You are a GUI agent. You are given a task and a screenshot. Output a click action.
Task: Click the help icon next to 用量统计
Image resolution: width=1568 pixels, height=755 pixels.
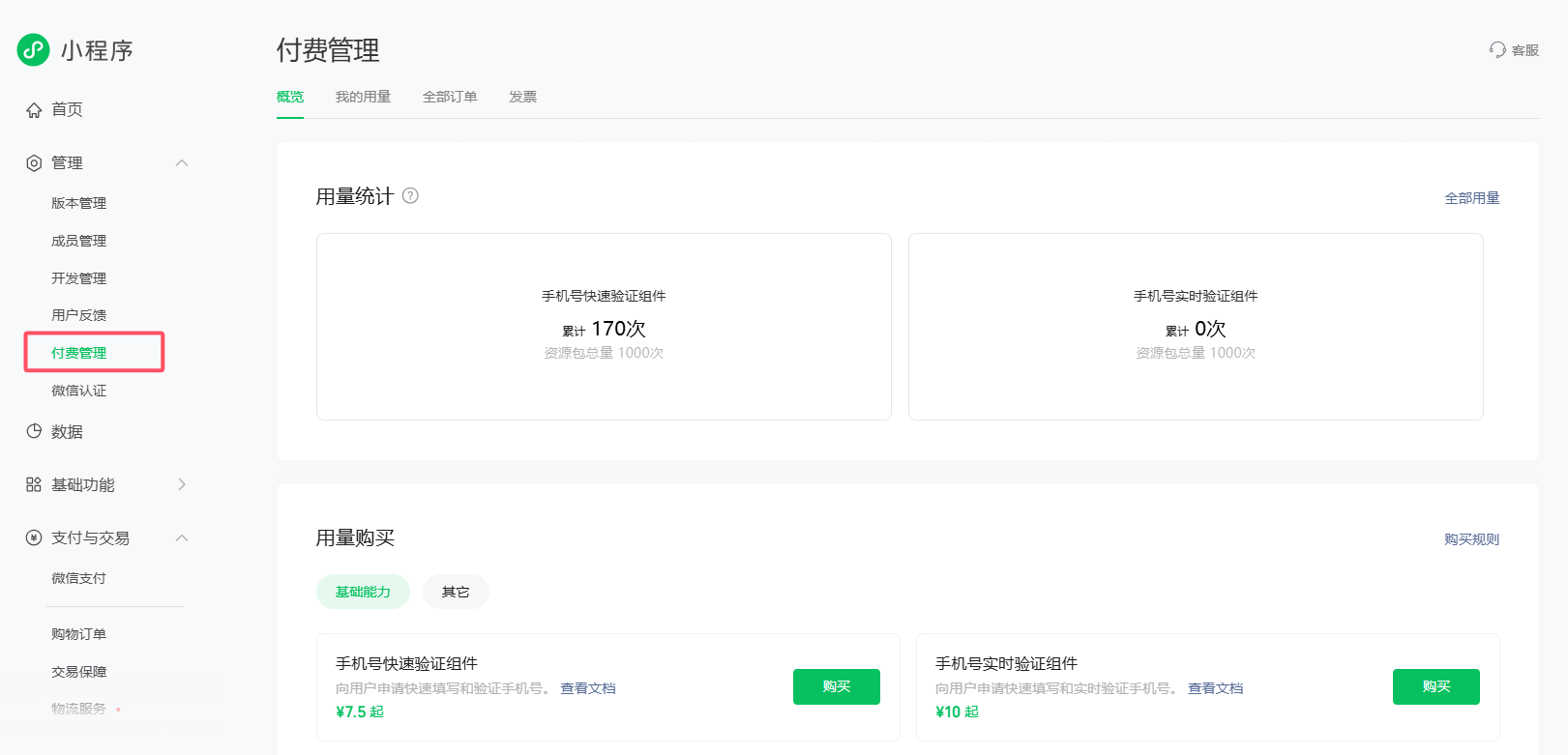(x=410, y=195)
